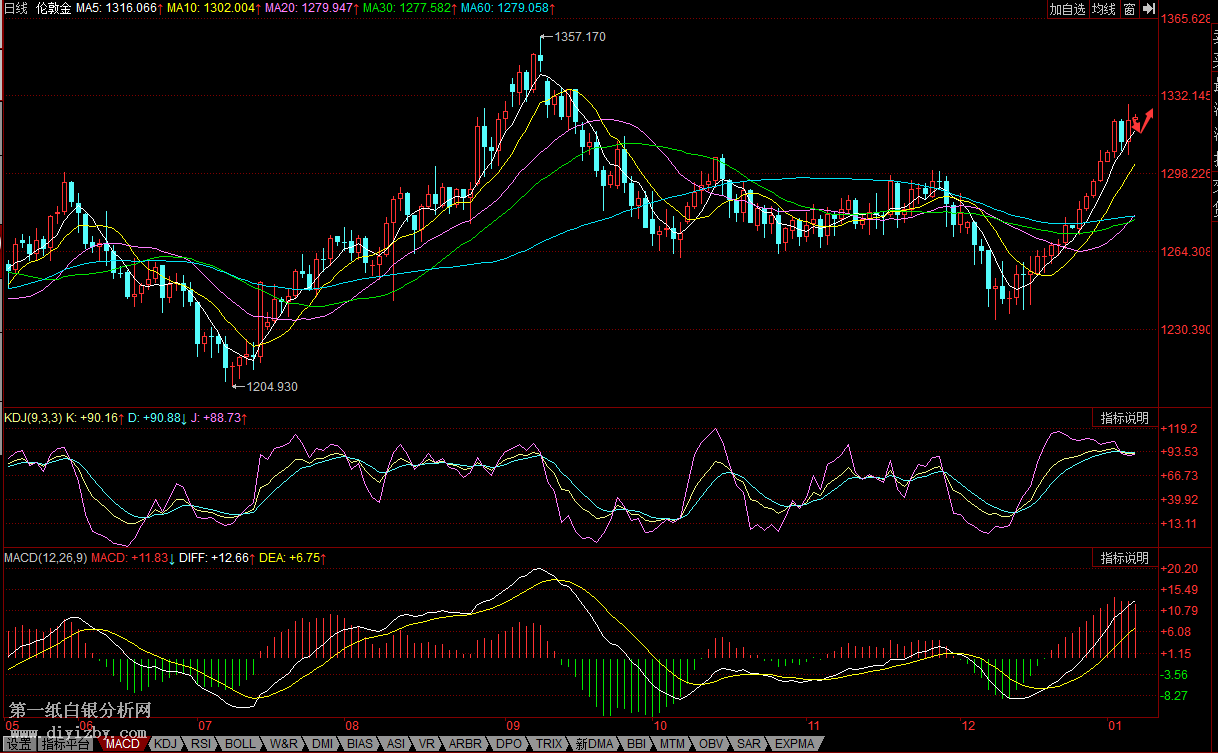Screen dimensions: 1218x753
Task: Click the MACD(12,26,9) parameter label
Action: (x=45, y=558)
